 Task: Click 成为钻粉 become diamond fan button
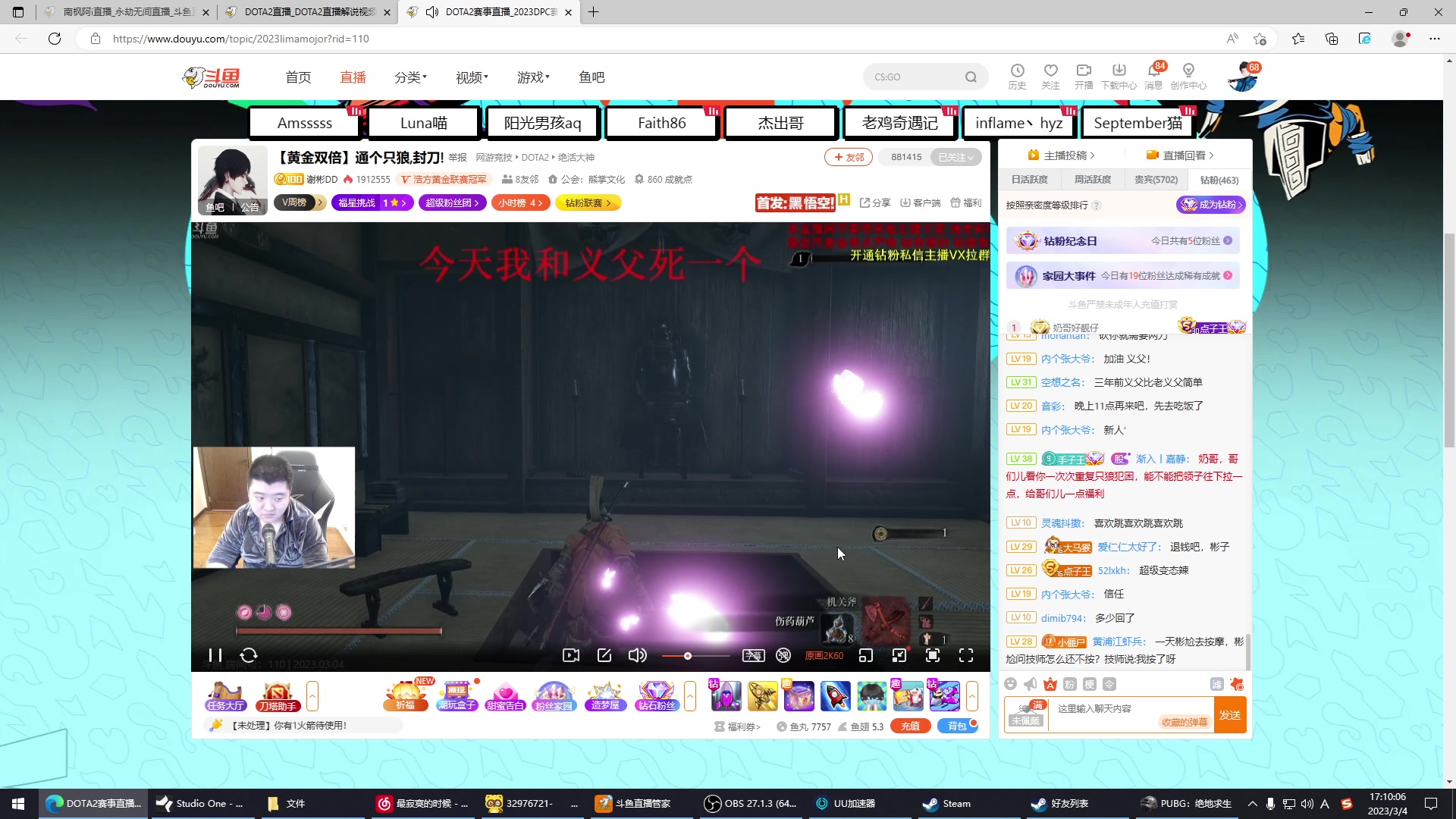1211,205
